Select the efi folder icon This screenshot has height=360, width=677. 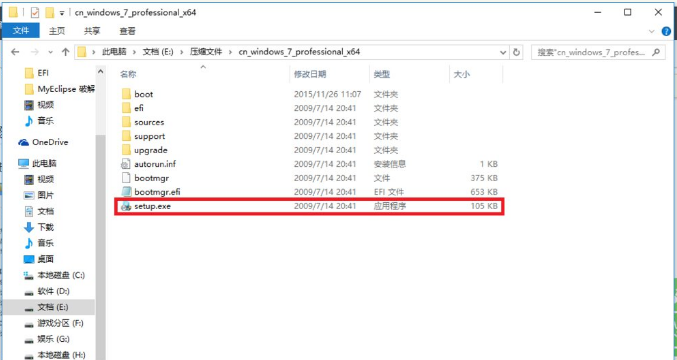click(126, 108)
